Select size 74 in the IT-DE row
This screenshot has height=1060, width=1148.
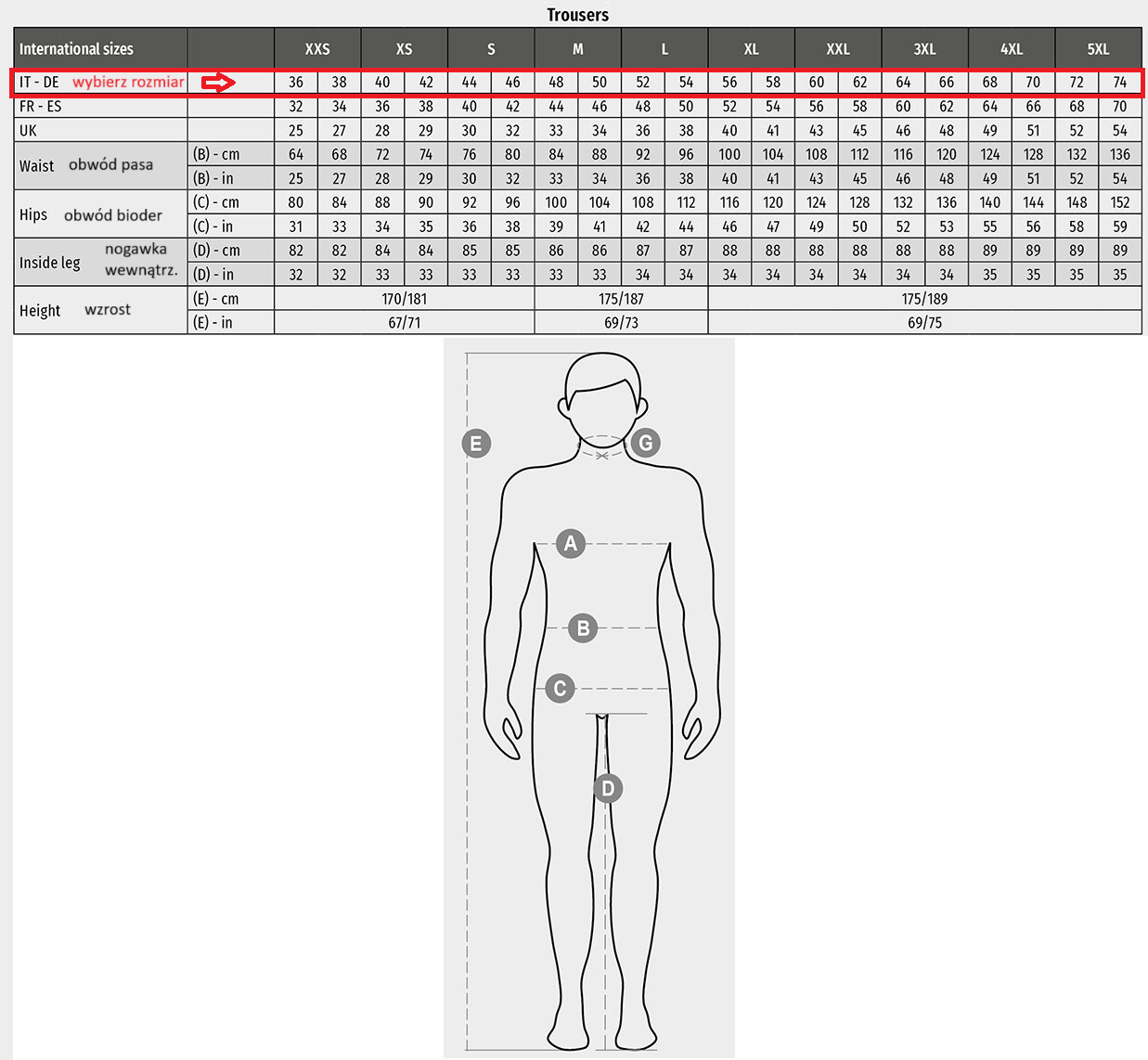pyautogui.click(x=1119, y=83)
